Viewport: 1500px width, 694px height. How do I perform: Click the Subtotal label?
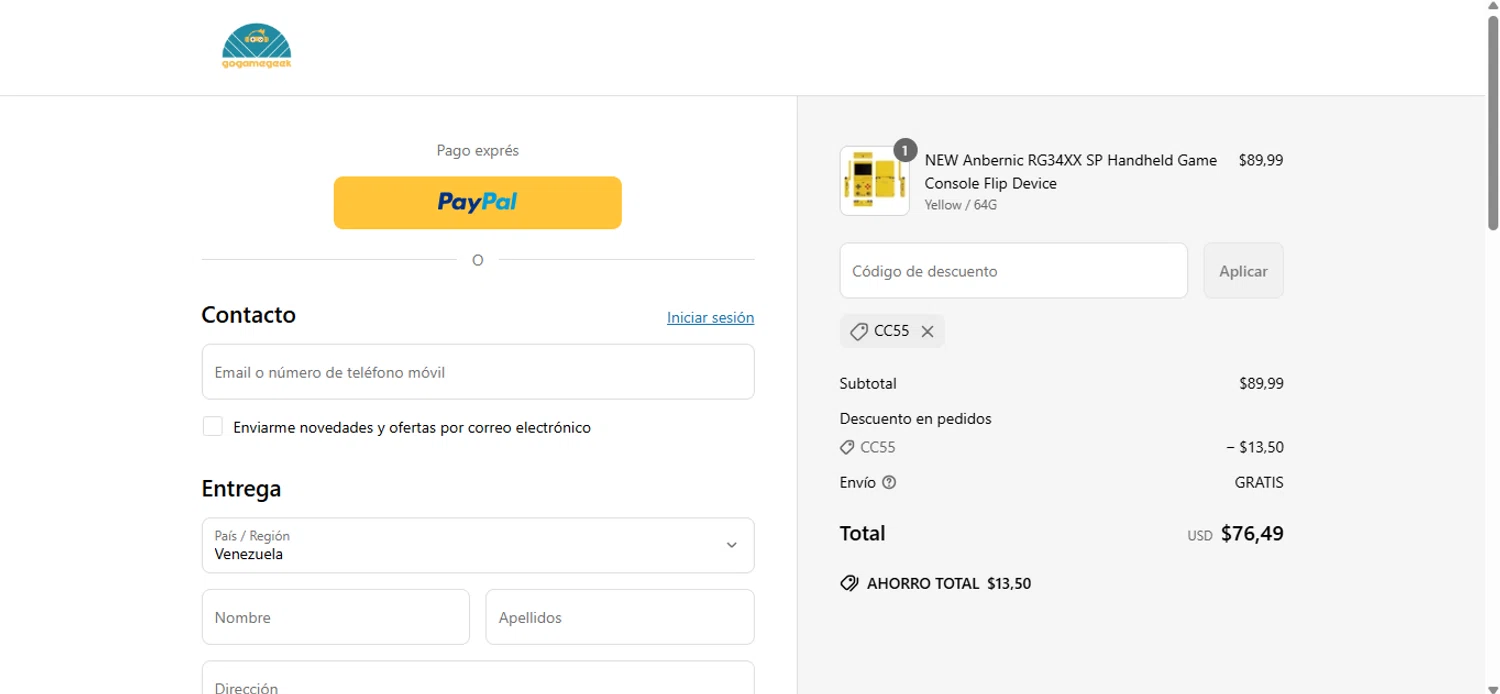(x=868, y=383)
